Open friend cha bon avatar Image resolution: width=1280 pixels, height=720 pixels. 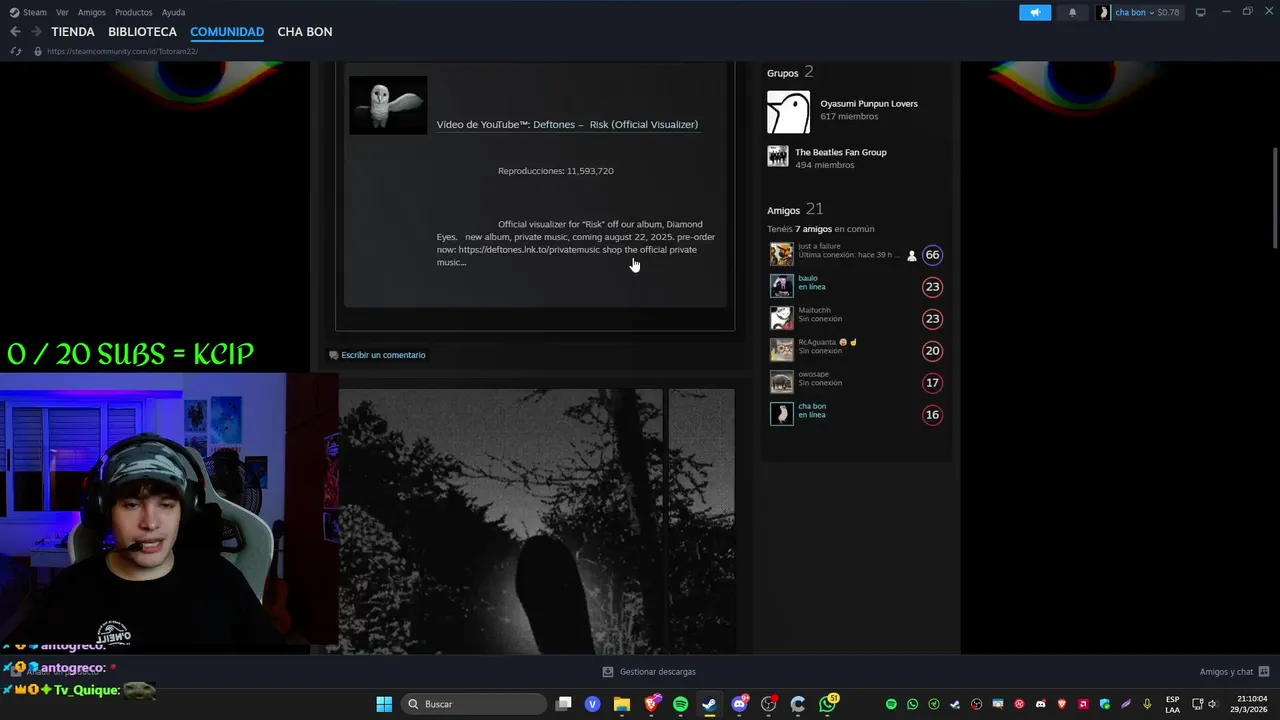(x=781, y=414)
